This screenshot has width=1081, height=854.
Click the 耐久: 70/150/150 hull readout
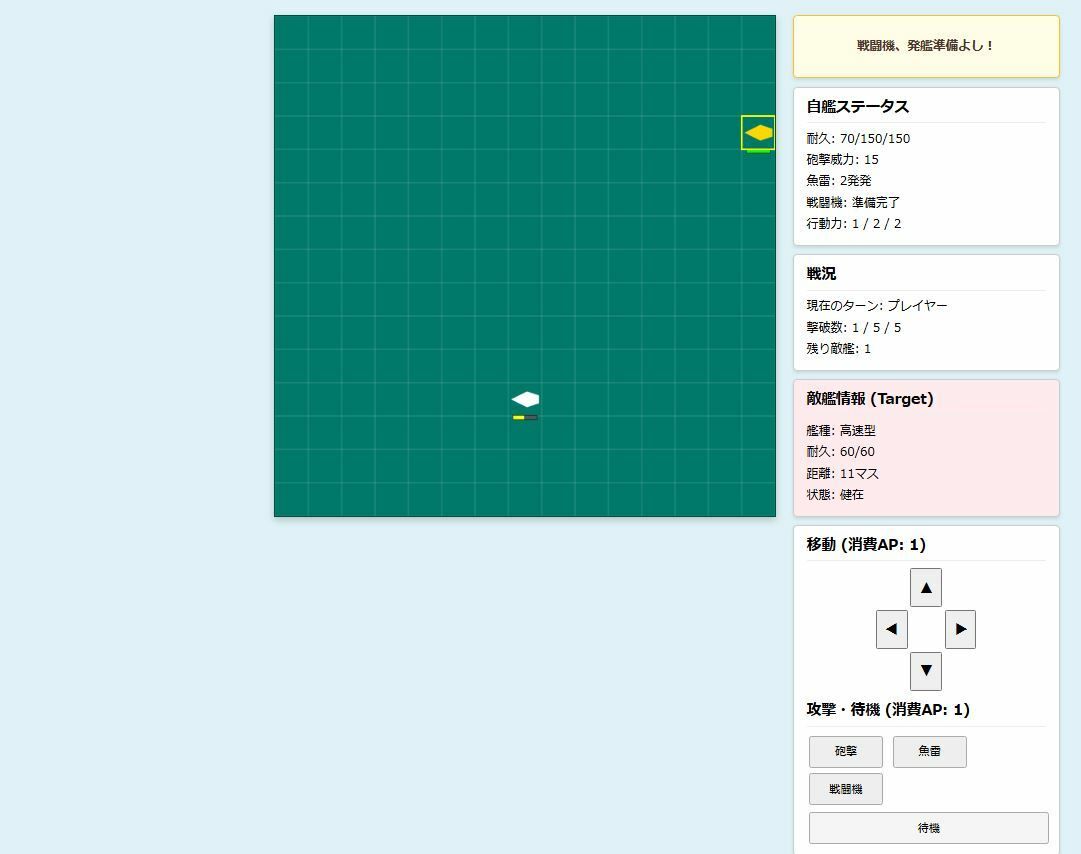click(858, 138)
